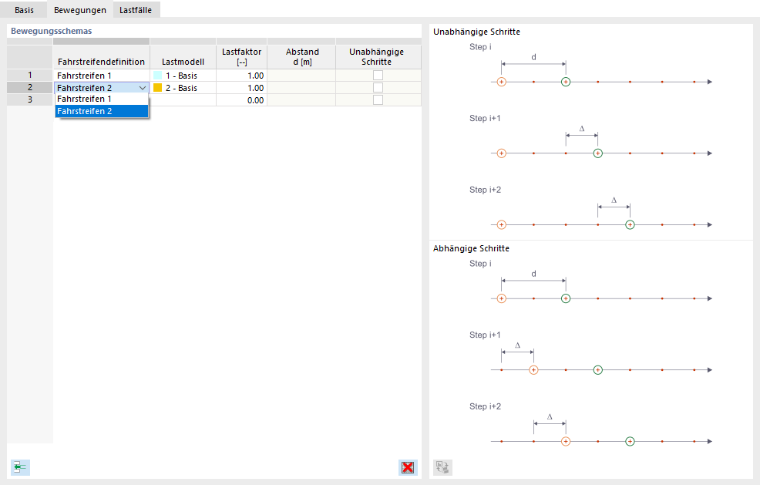The width and height of the screenshot is (760, 485).
Task: Toggle Unabhängige Schritte checkbox in row 2
Action: [x=378, y=88]
